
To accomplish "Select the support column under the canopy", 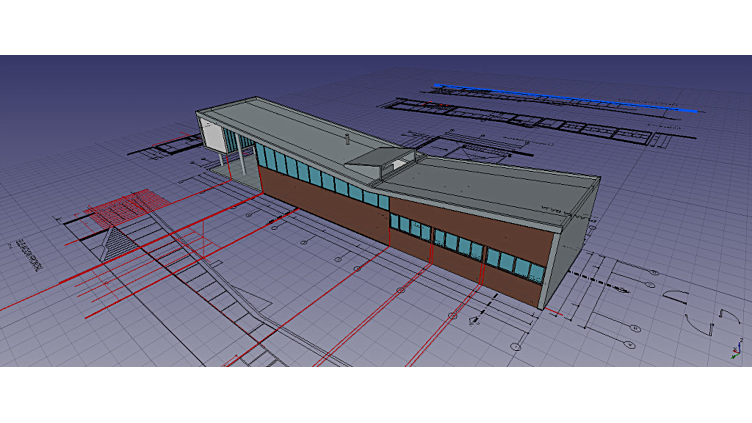I will point(223,163).
